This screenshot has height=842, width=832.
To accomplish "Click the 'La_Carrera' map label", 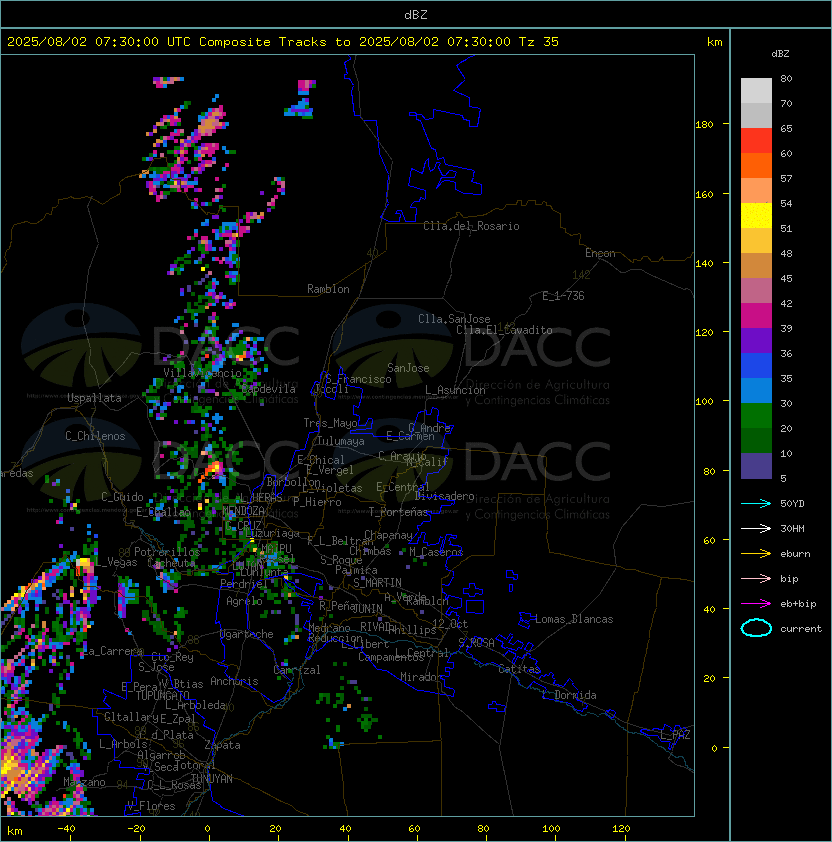I will coord(113,651).
